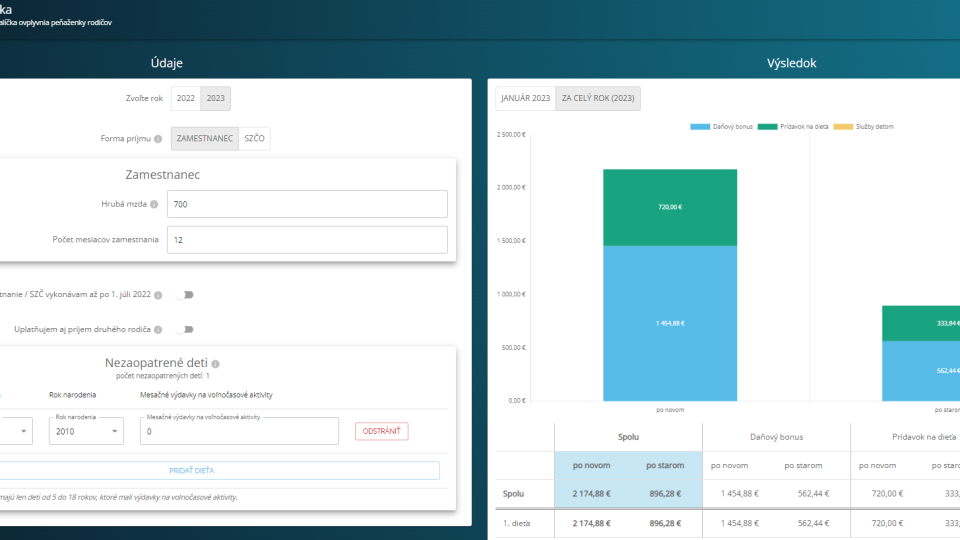Select year 2023
Viewport: 960px width, 540px height.
pos(216,98)
